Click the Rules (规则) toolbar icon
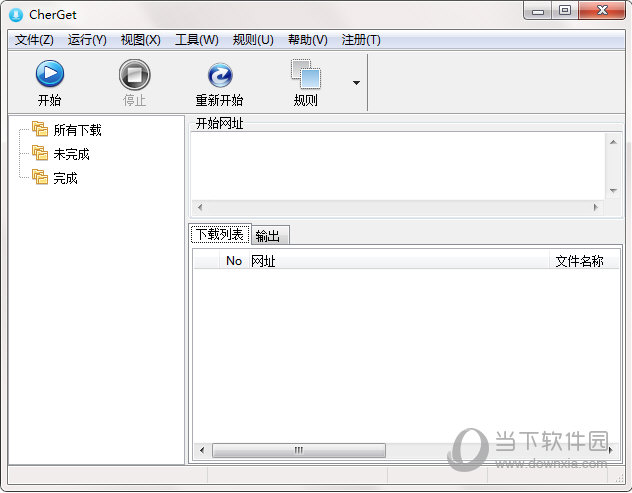The height and width of the screenshot is (493, 632). (x=306, y=74)
